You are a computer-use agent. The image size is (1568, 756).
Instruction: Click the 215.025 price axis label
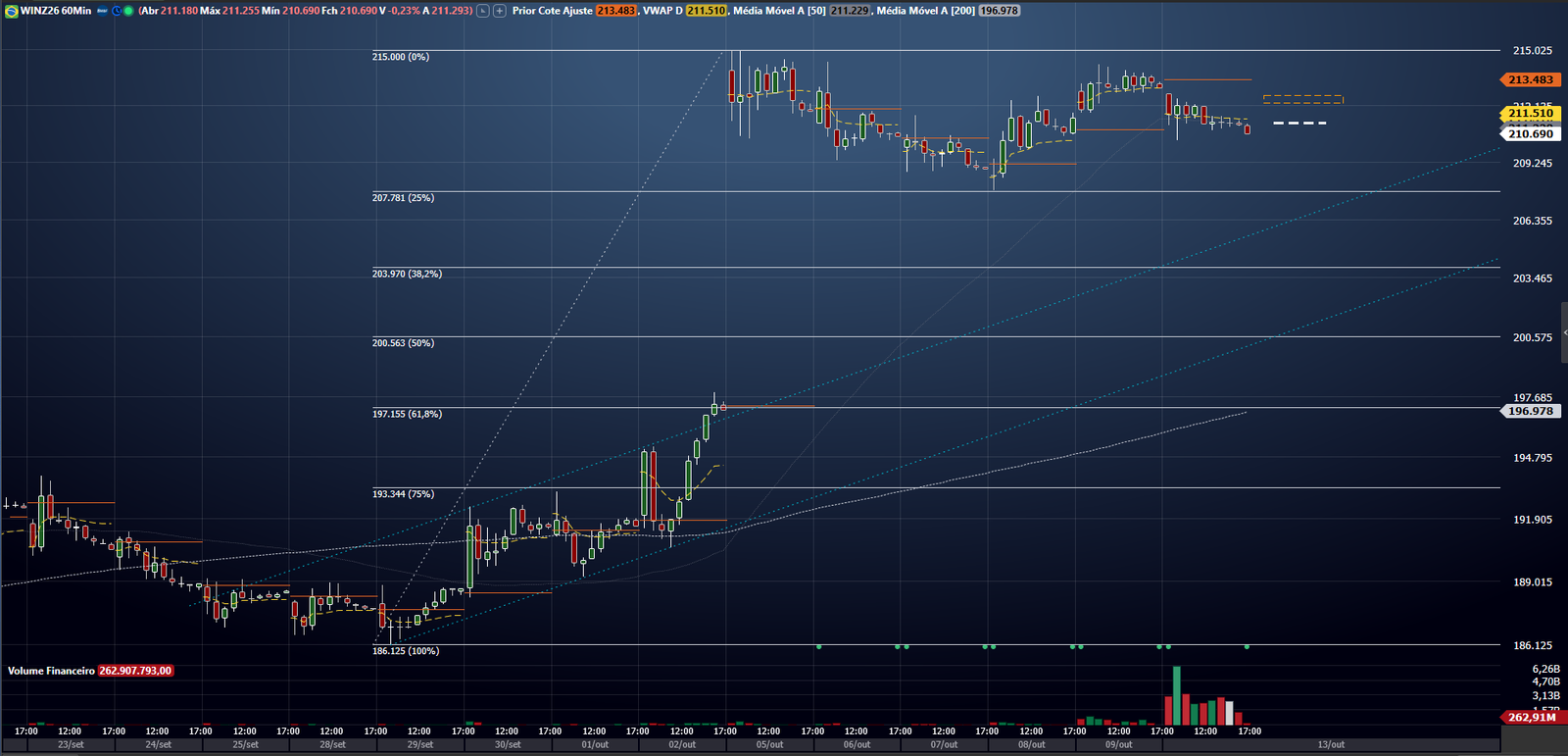click(1533, 50)
